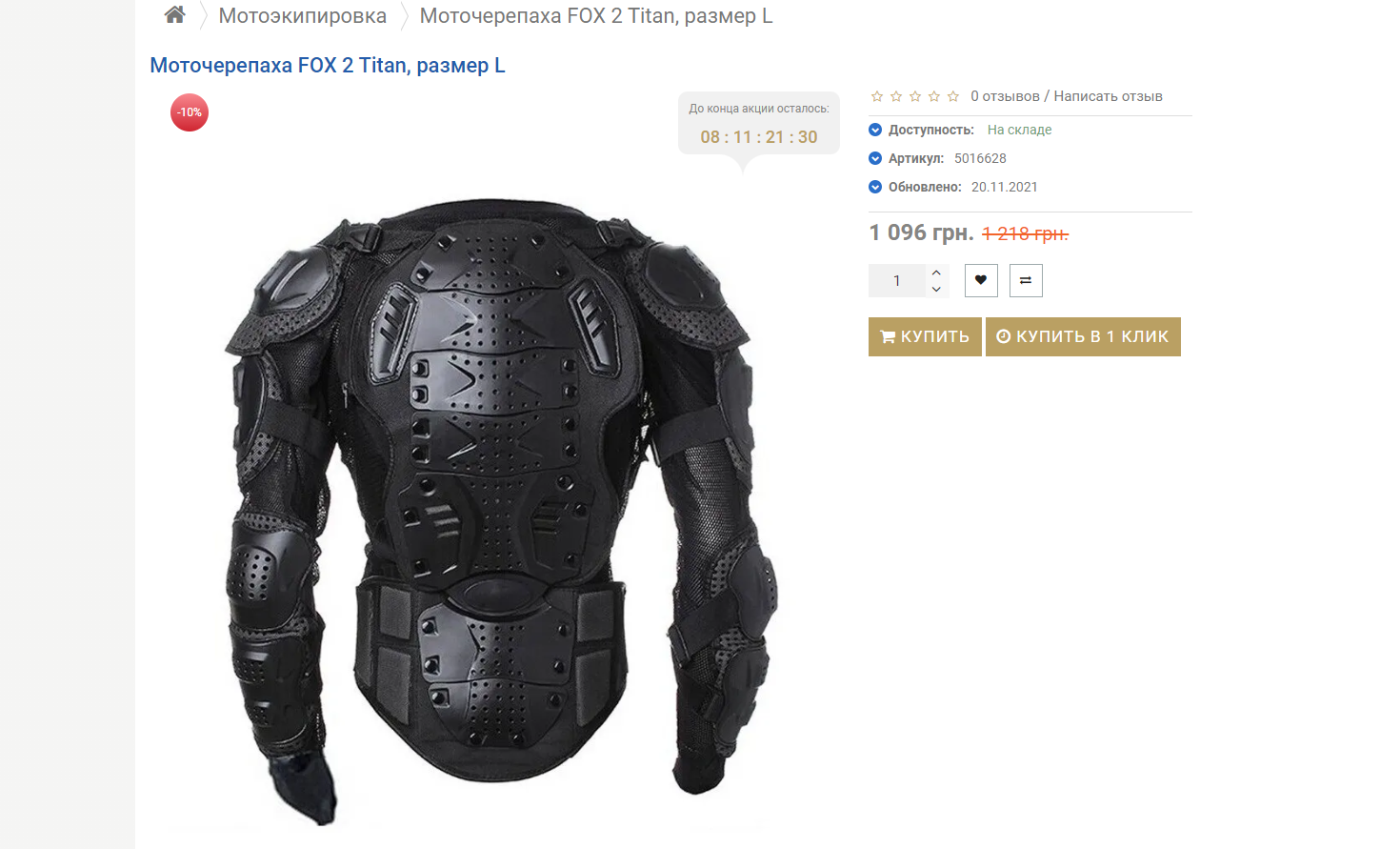
Task: Increase quantity with up arrow
Action: click(936, 273)
